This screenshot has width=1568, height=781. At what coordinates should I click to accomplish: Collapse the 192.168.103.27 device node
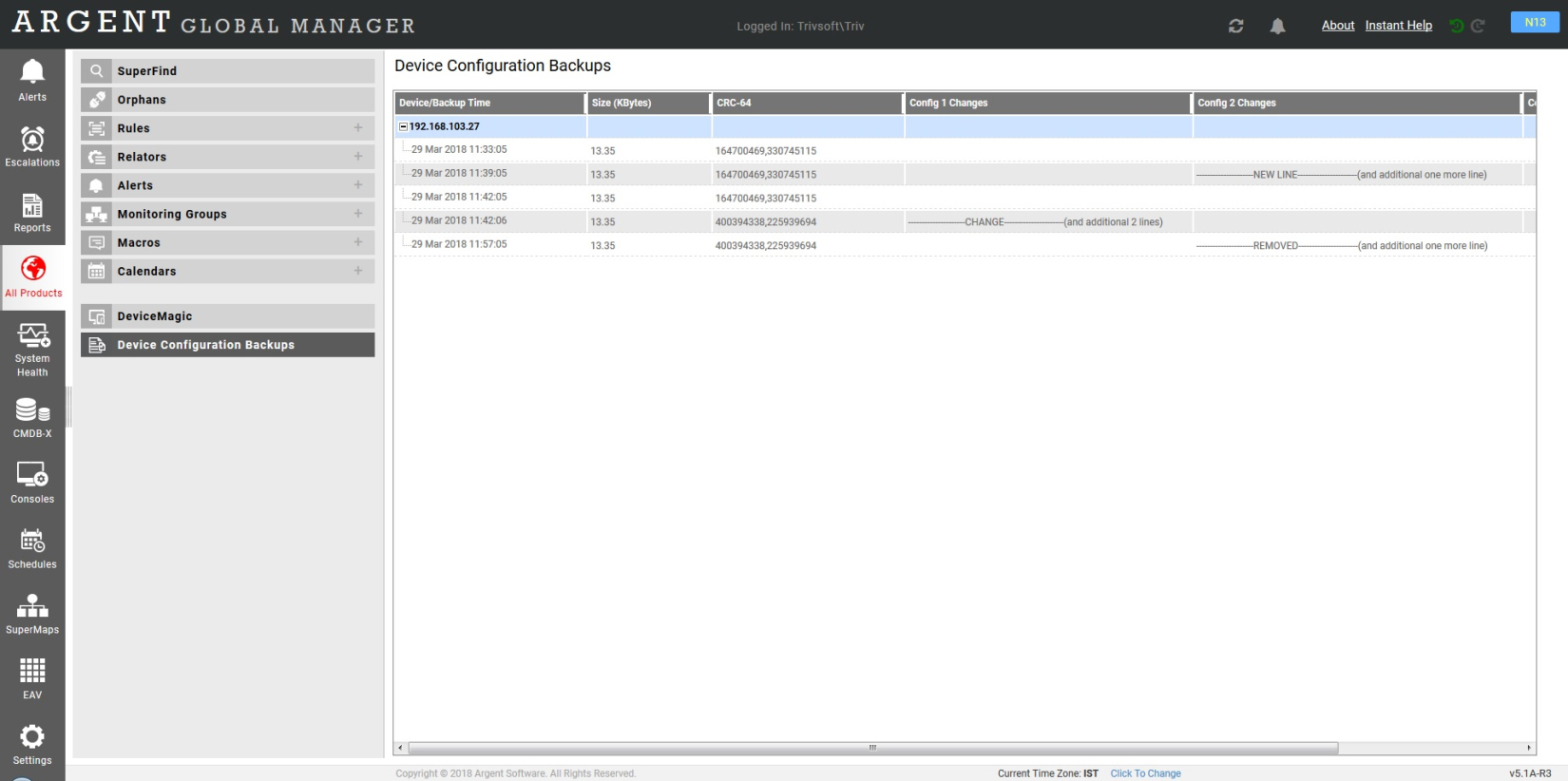[403, 126]
